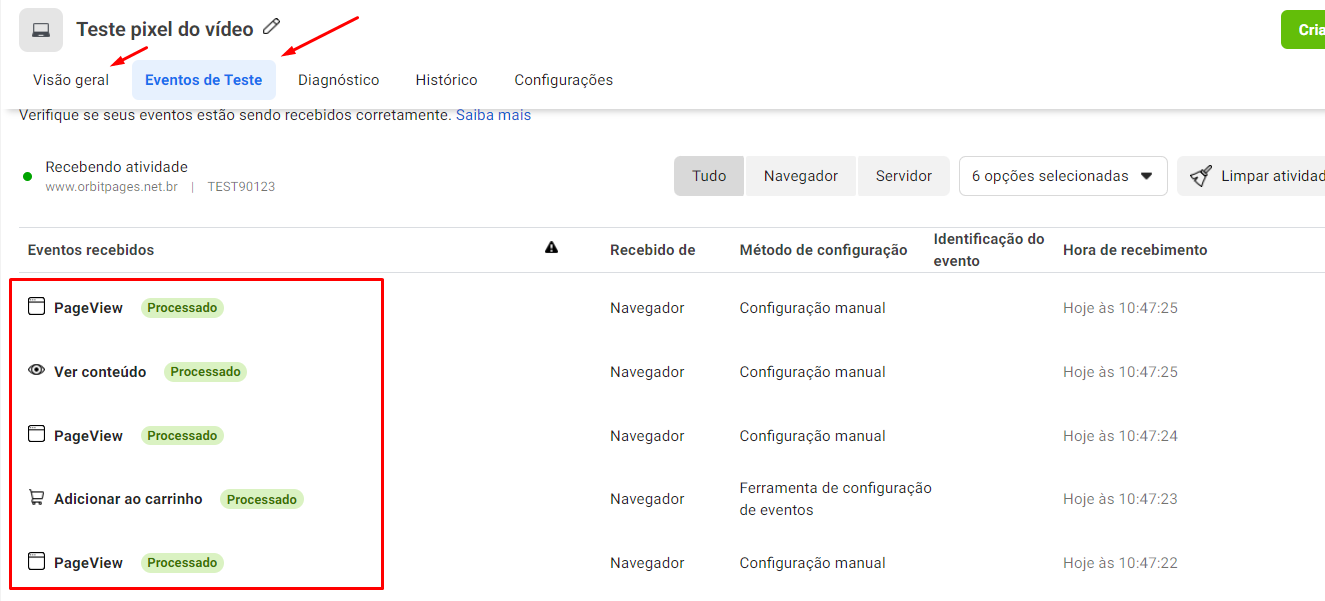
Task: Click the warning triangle column icon
Action: pos(551,248)
